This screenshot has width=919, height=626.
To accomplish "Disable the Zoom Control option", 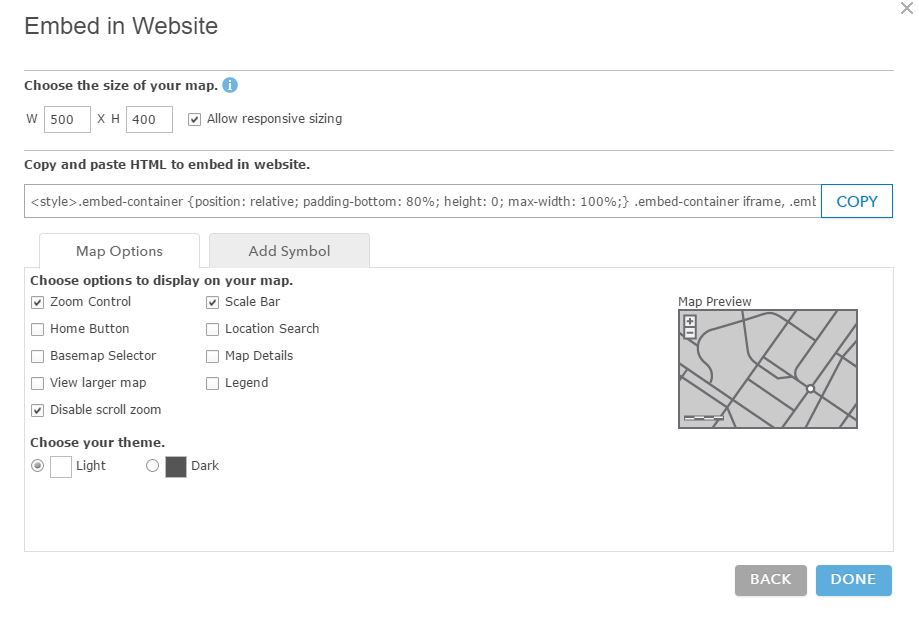I will (x=37, y=301).
